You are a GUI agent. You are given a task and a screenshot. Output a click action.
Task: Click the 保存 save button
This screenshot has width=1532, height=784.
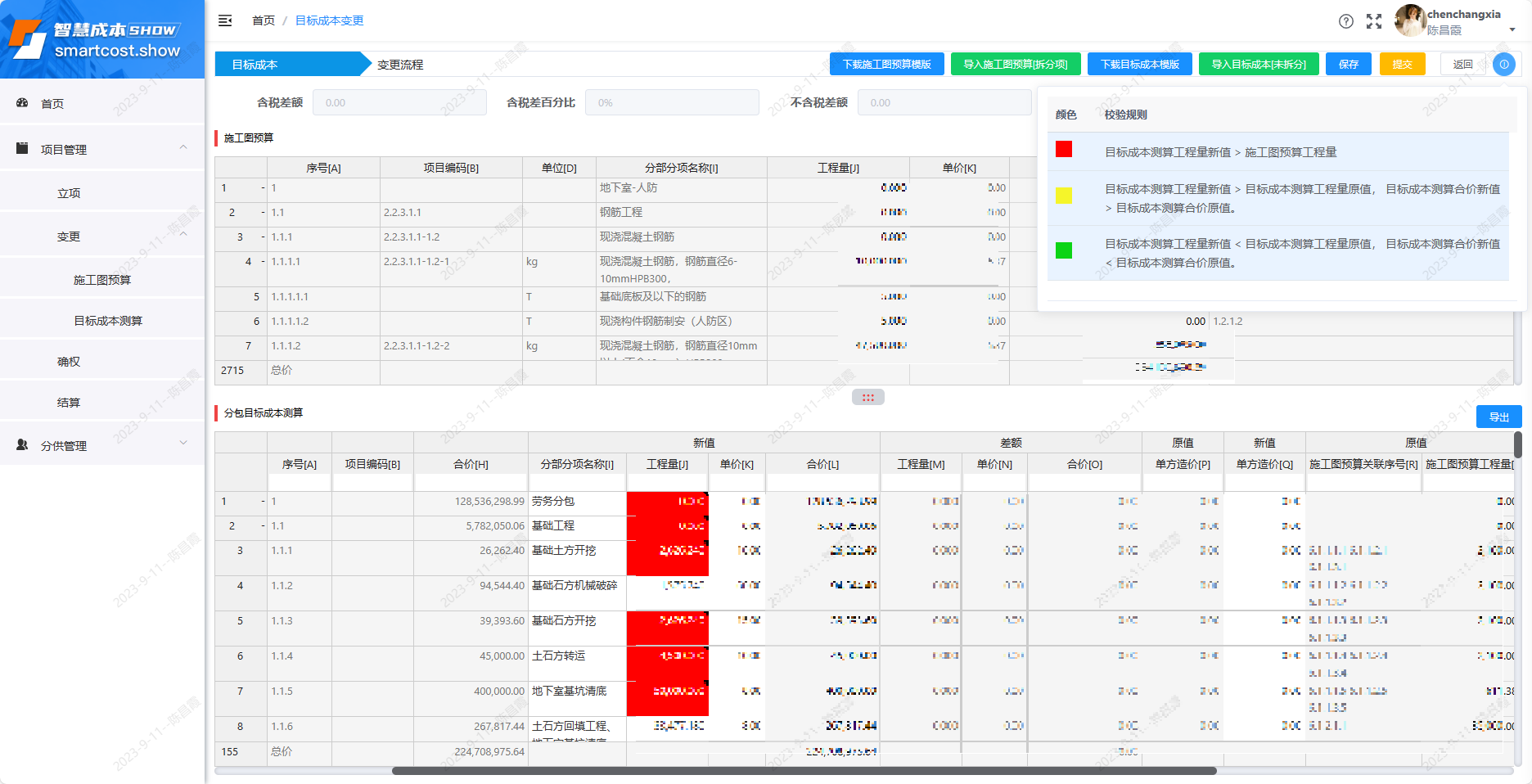[1348, 64]
